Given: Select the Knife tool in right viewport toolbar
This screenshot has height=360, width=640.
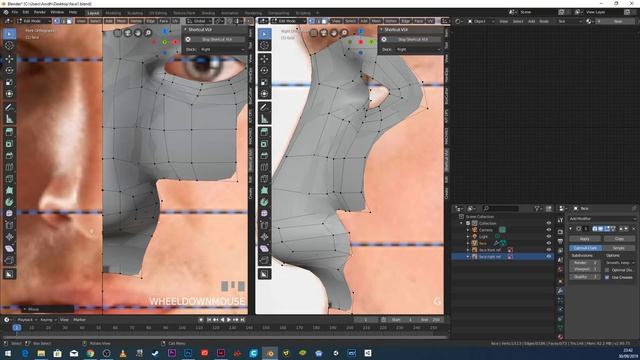Looking at the screenshot, I should click(264, 179).
